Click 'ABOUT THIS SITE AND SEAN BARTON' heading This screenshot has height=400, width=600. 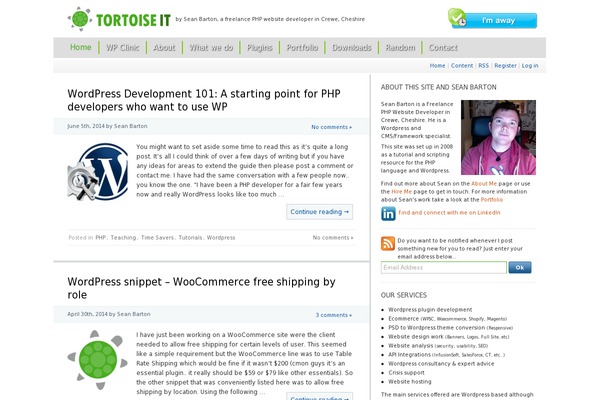[x=439, y=87]
